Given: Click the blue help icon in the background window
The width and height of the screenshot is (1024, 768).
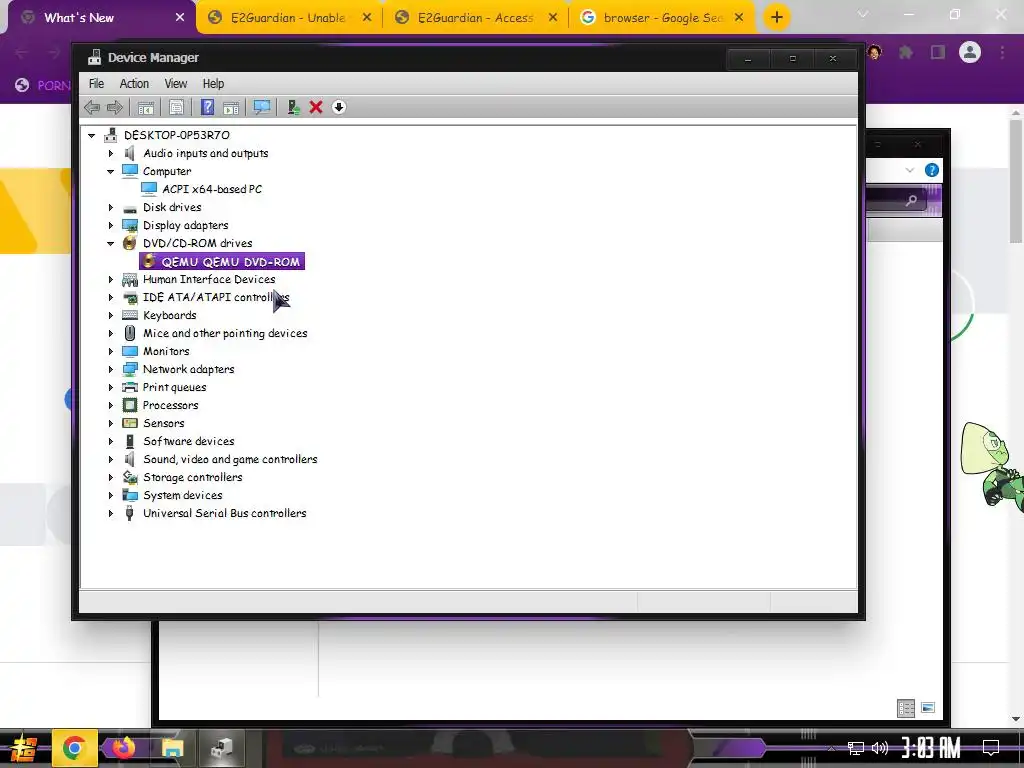Looking at the screenshot, I should click(x=932, y=170).
